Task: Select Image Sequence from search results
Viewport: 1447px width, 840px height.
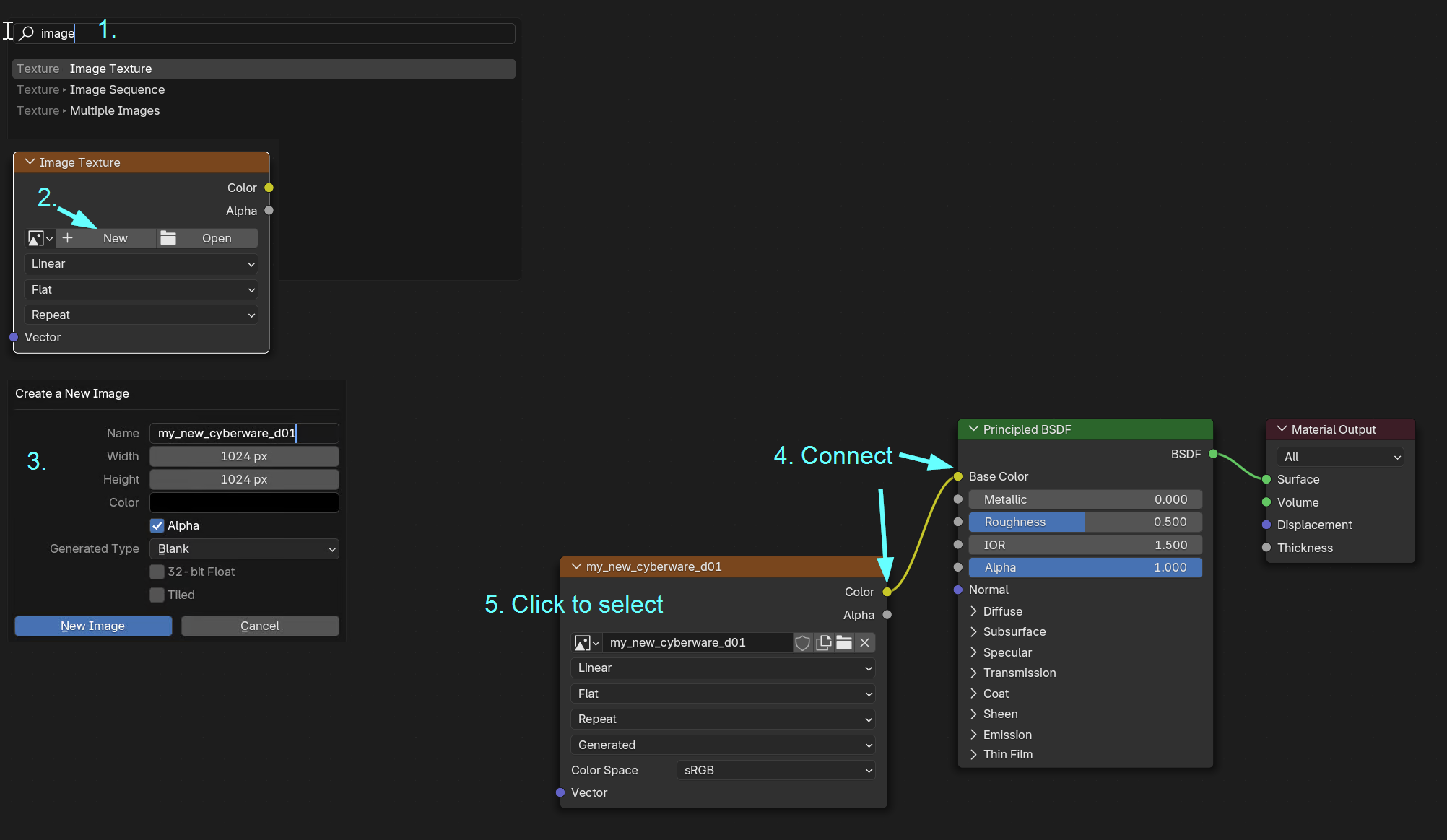Action: click(x=117, y=89)
